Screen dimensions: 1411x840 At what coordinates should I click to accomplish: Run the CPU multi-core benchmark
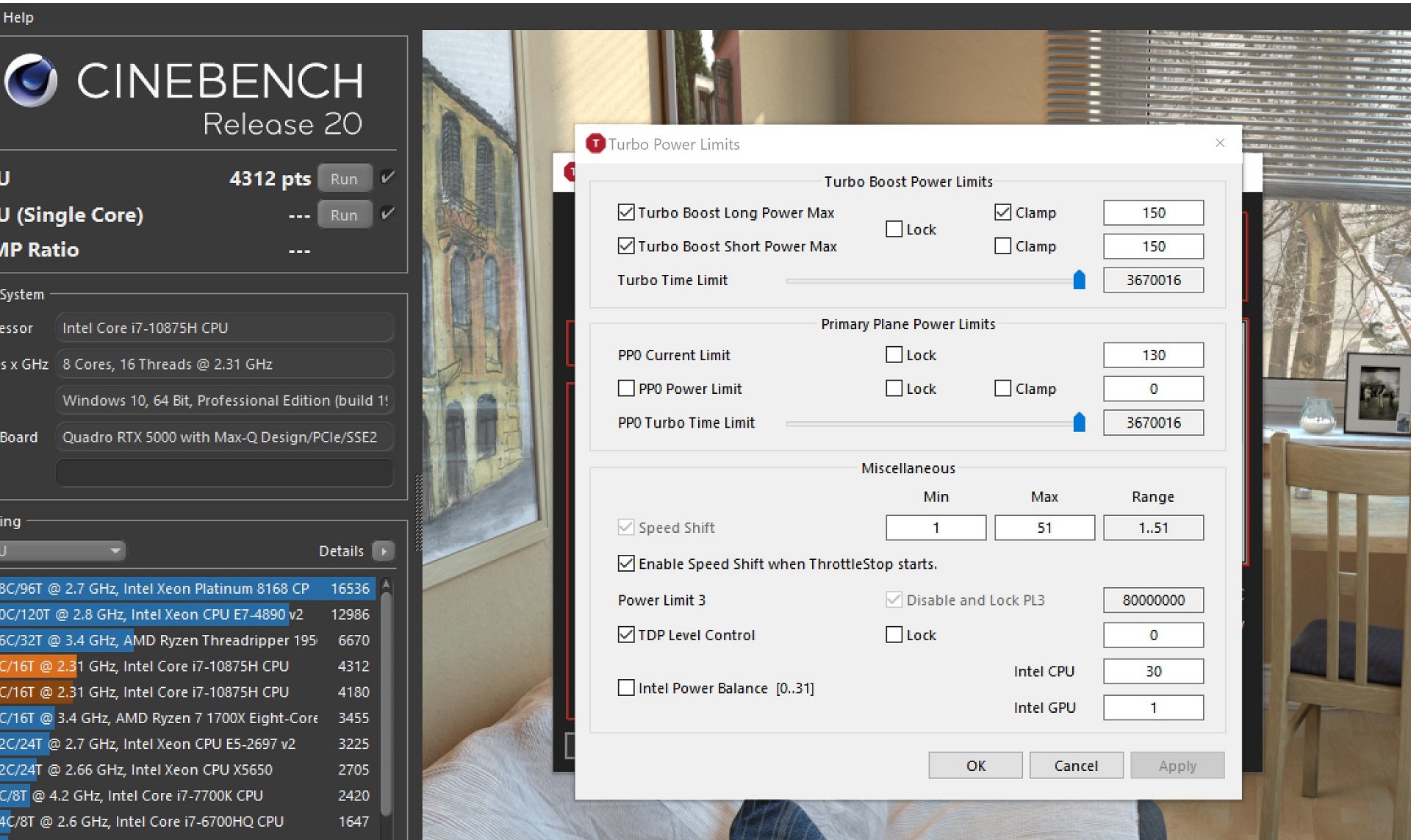click(x=344, y=179)
